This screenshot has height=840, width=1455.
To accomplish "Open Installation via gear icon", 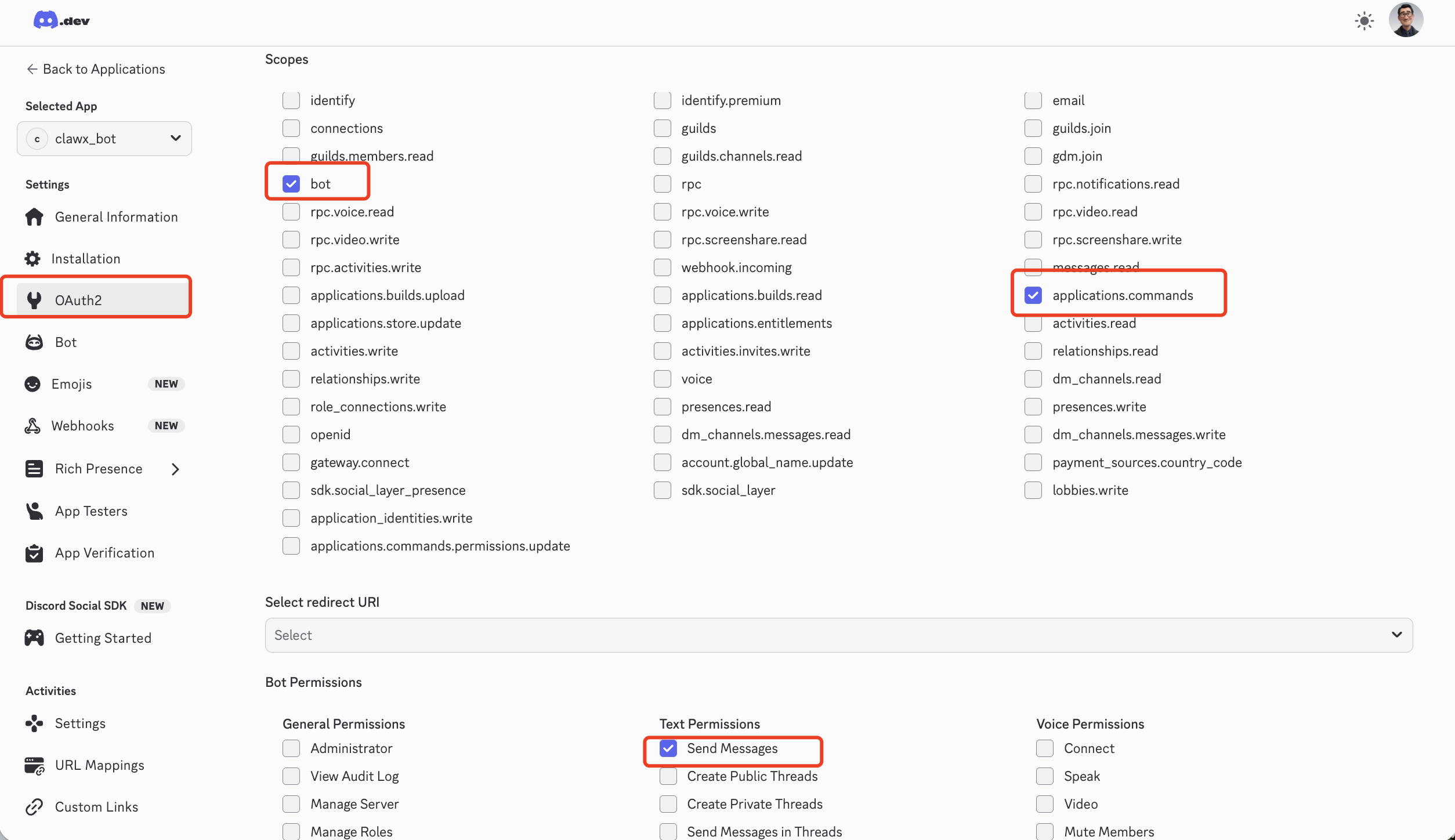I will pyautogui.click(x=32, y=259).
